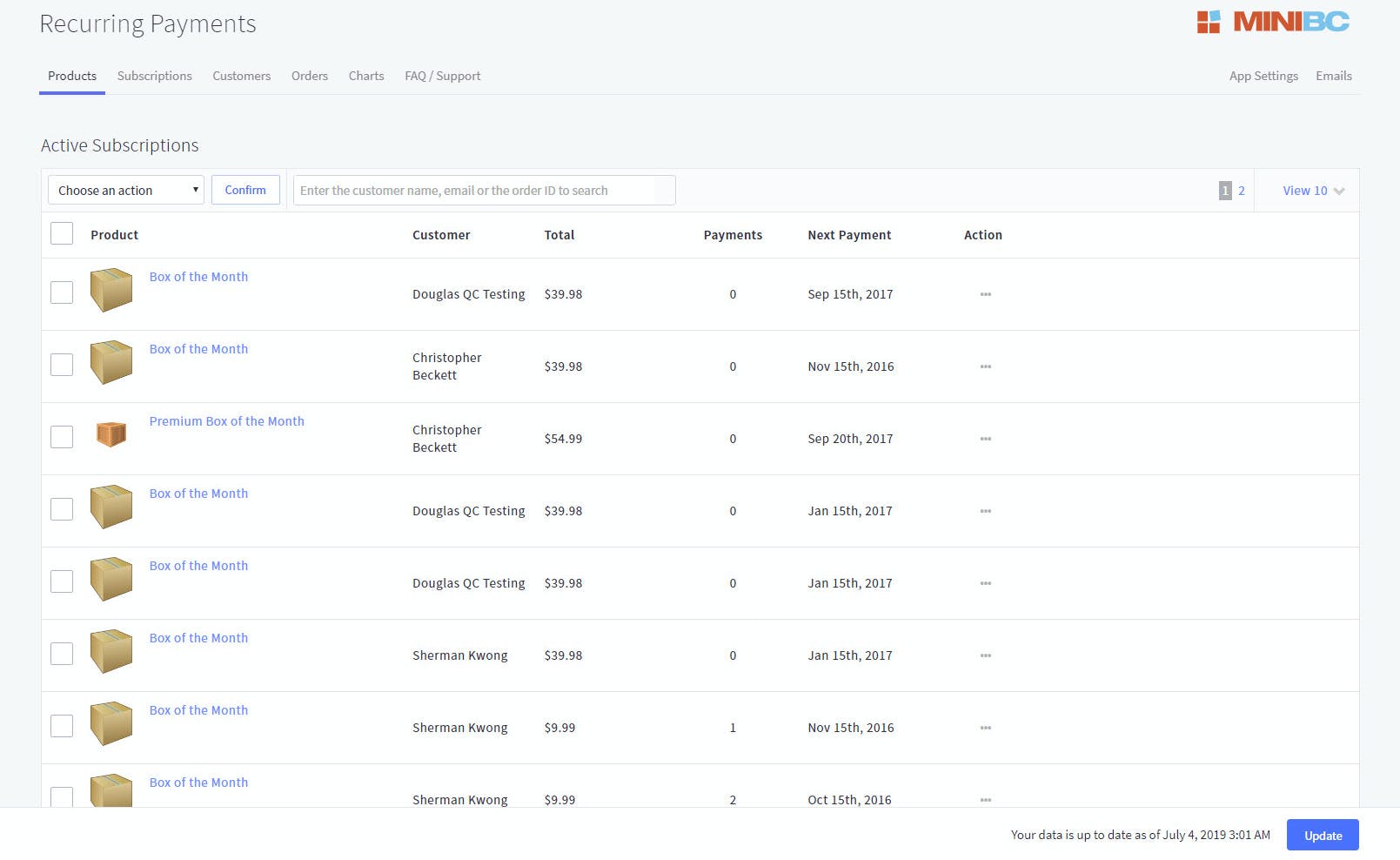Screen dimensions: 1400x860
Task: Select current page 1 indicator
Action: point(1225,191)
